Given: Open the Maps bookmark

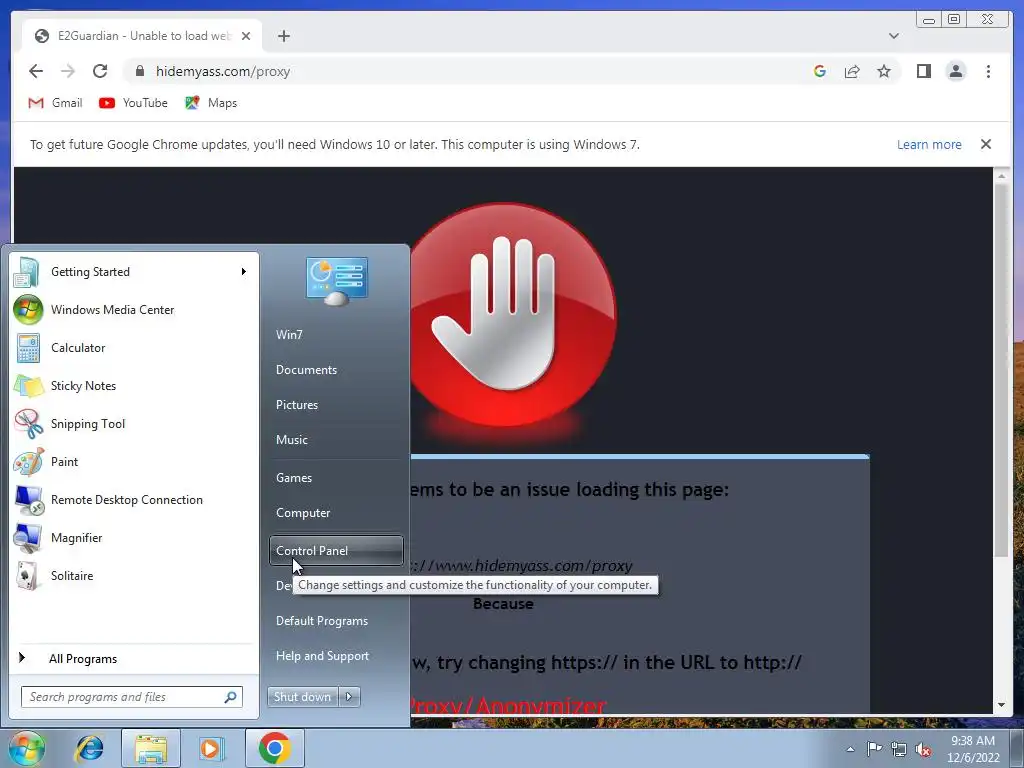Looking at the screenshot, I should pyautogui.click(x=211, y=103).
